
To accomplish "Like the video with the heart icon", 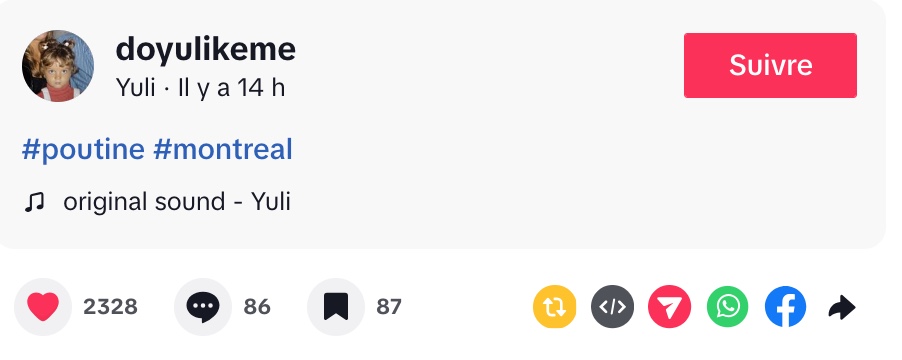I will [x=43, y=307].
